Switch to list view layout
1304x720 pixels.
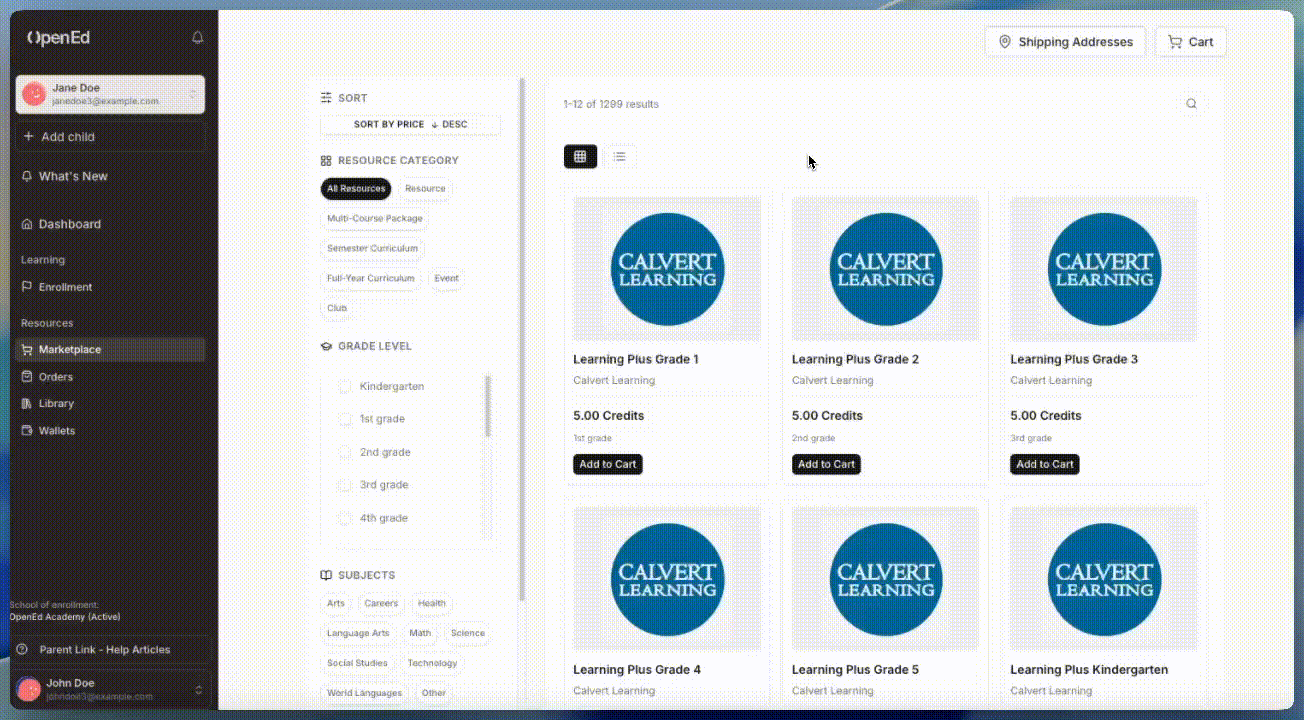click(620, 157)
